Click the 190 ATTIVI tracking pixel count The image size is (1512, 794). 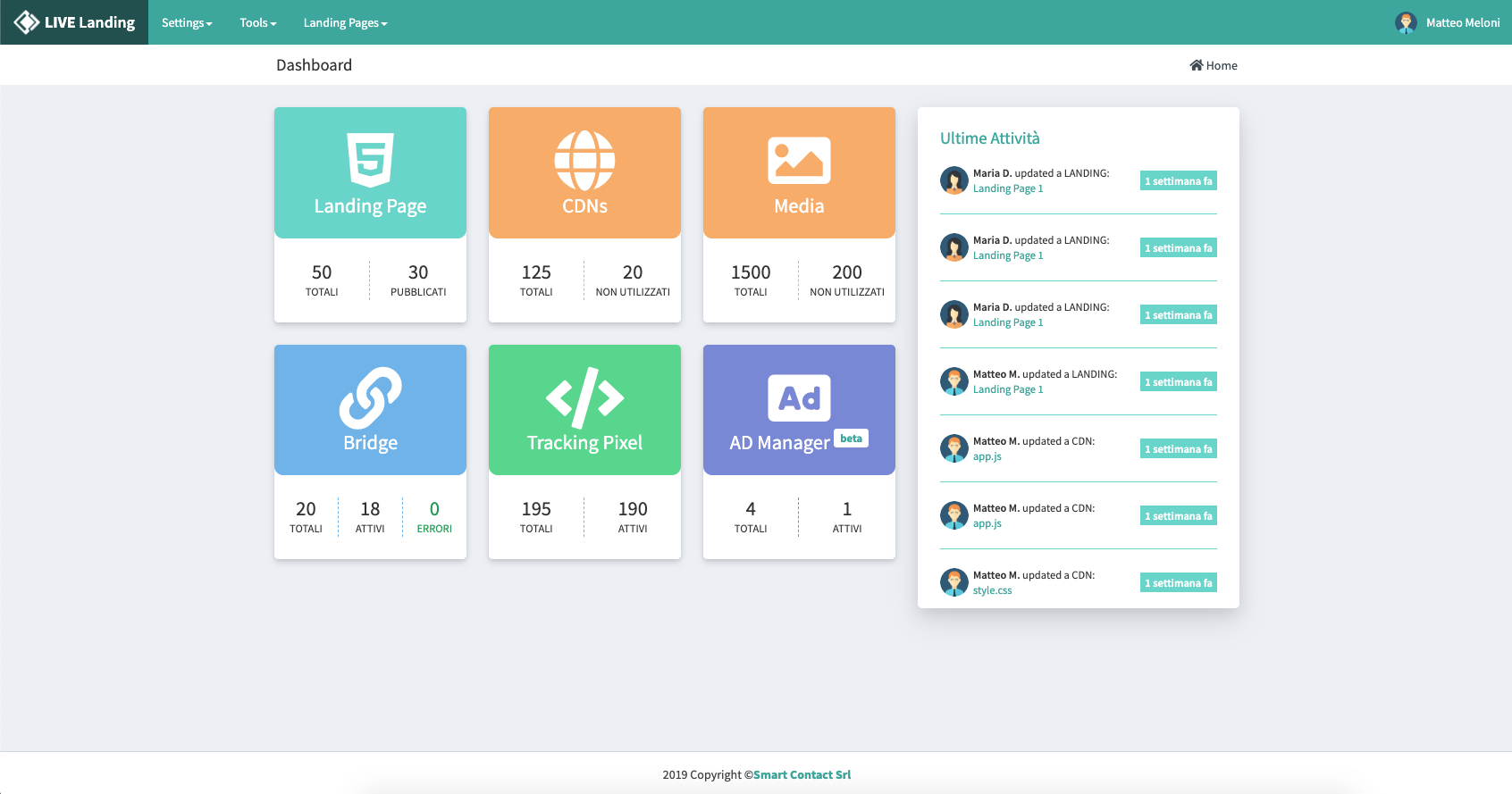coord(633,516)
